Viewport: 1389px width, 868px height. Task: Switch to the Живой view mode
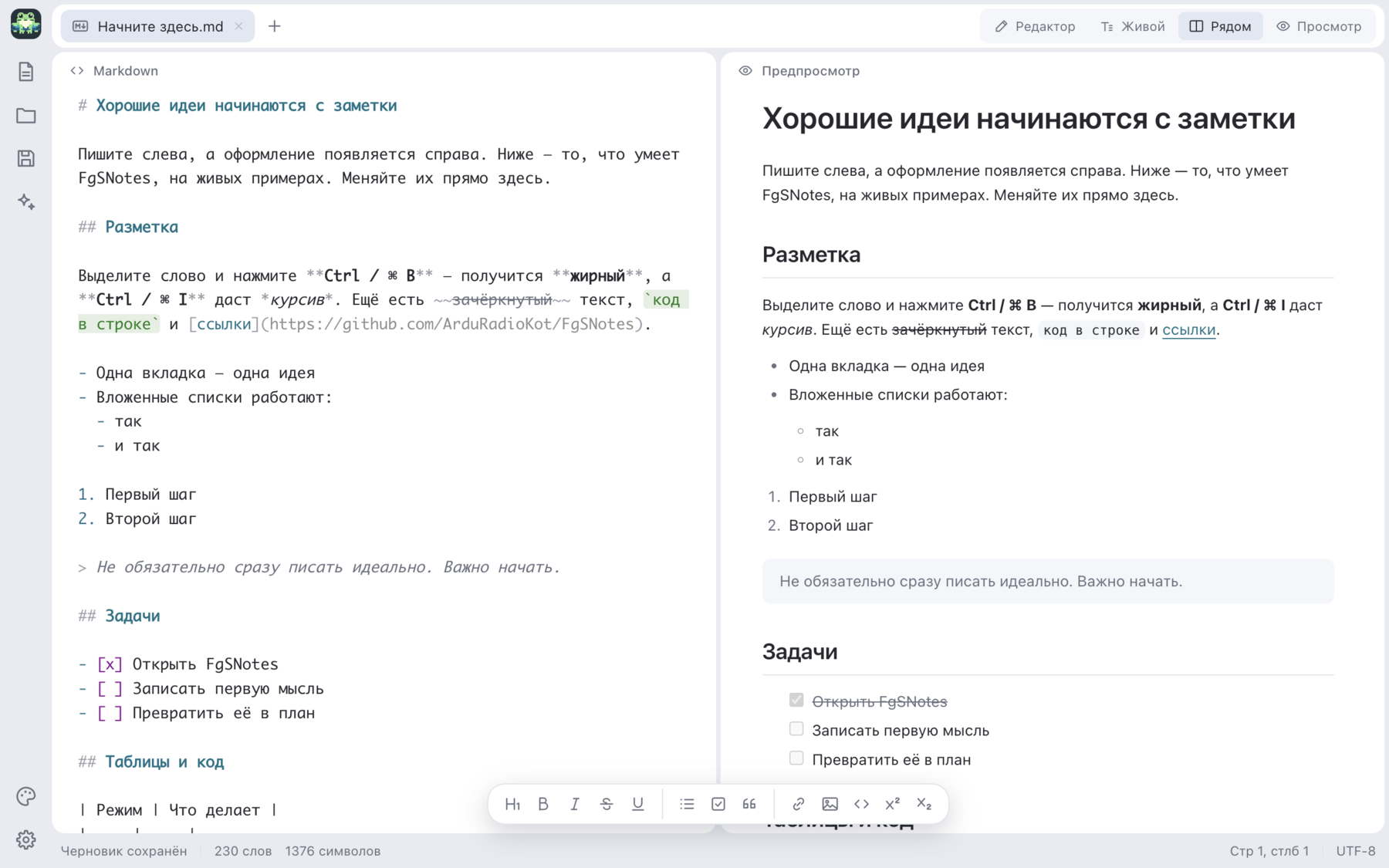click(1133, 26)
